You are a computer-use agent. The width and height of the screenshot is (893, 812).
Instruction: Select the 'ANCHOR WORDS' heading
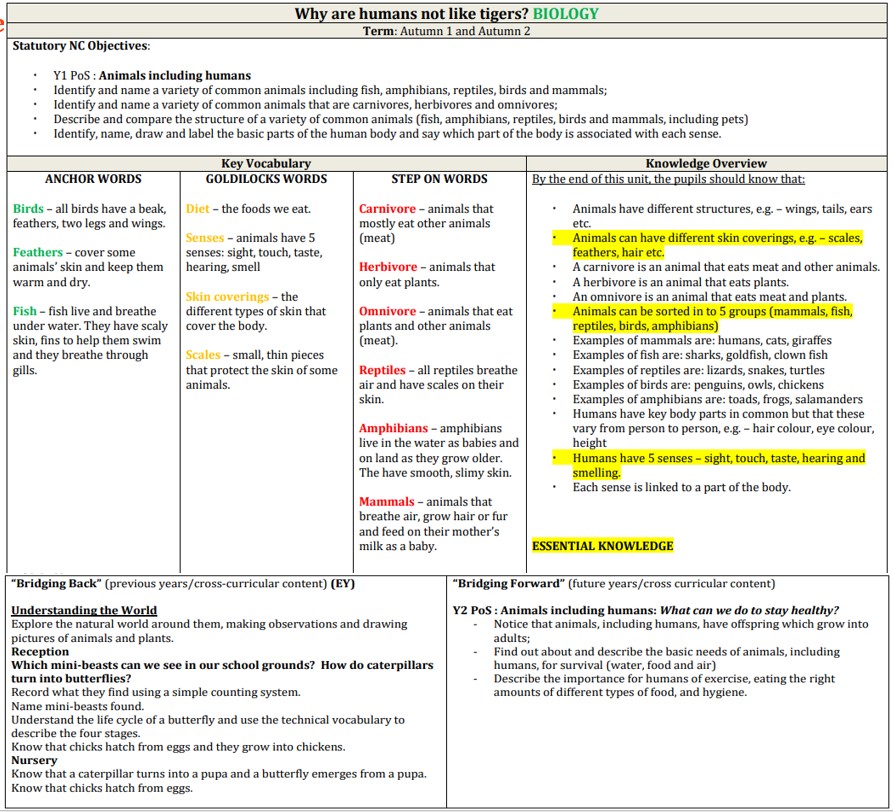tap(93, 179)
